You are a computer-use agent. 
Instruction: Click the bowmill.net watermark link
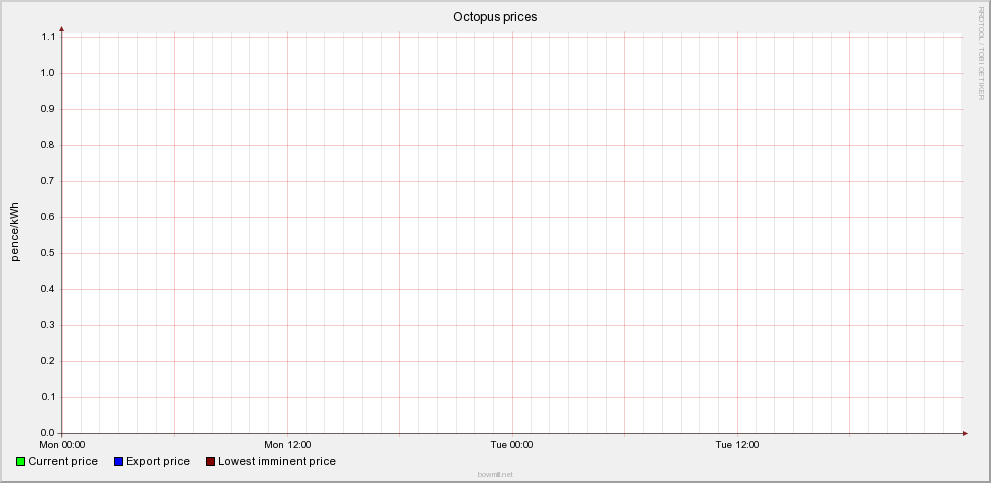495,474
